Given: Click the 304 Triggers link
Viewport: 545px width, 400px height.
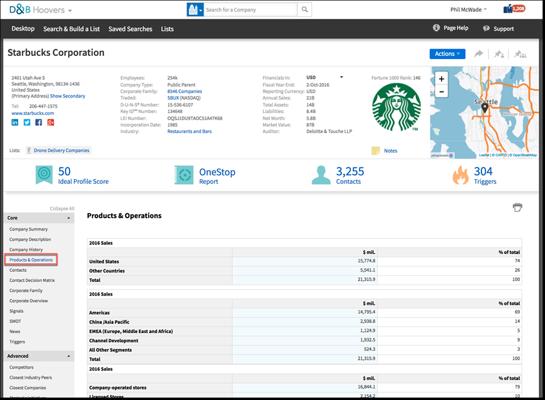Looking at the screenshot, I should click(x=485, y=175).
